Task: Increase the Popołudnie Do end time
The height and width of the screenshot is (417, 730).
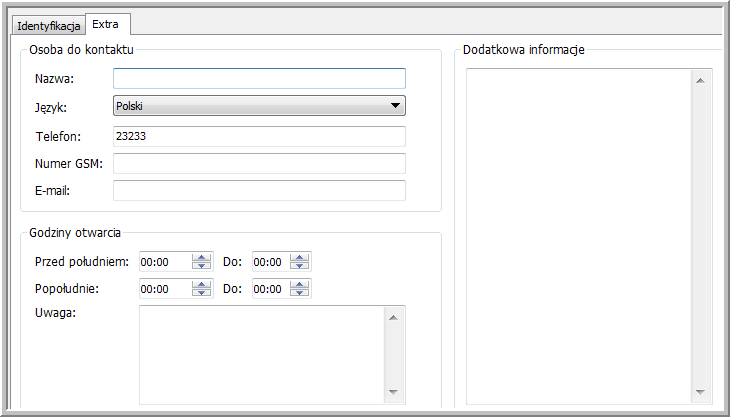Action: pos(300,284)
